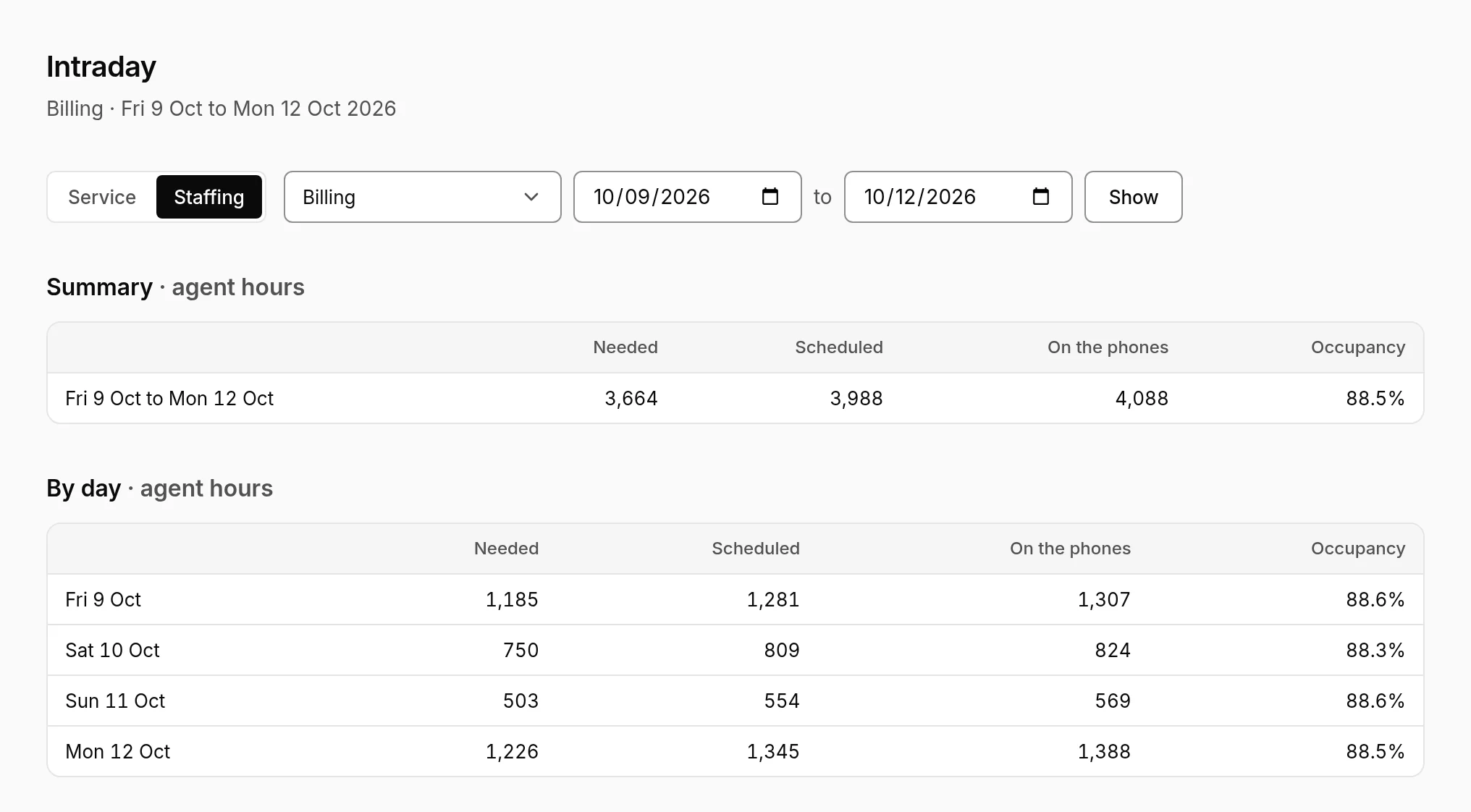Select the Staffing view toggle
1471x812 pixels.
(x=209, y=197)
